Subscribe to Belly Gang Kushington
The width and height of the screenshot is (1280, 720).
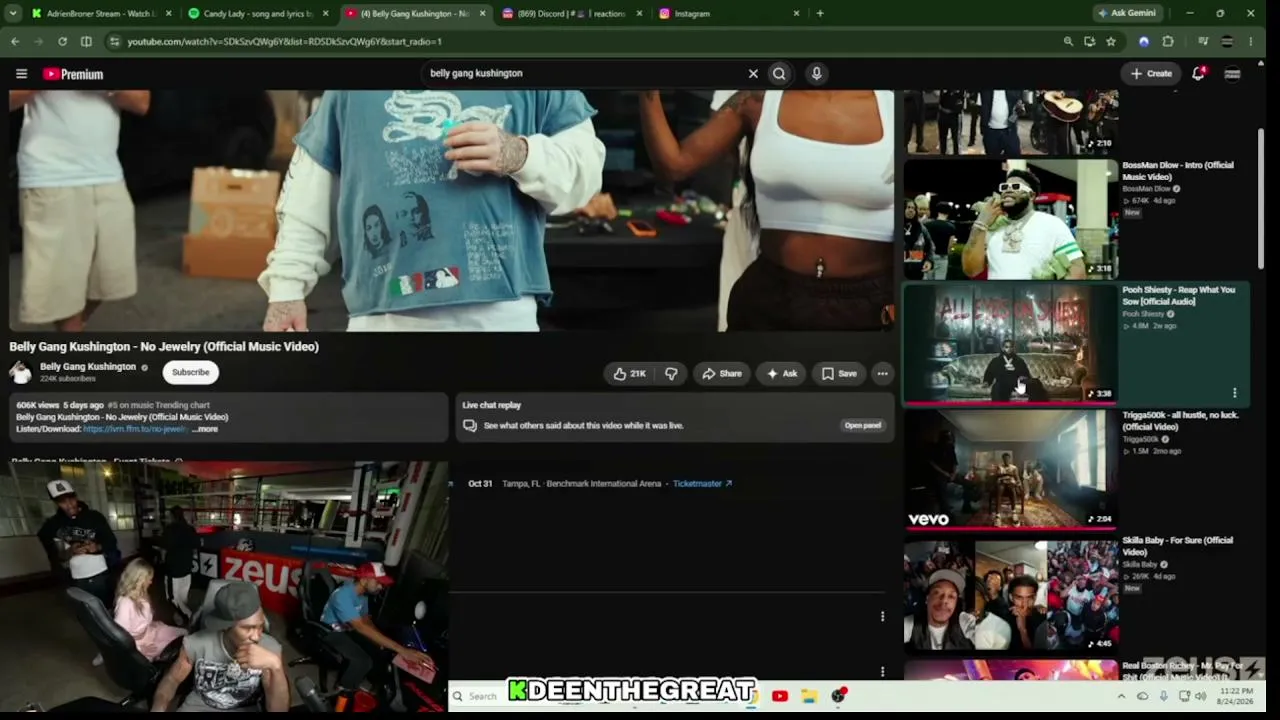190,372
